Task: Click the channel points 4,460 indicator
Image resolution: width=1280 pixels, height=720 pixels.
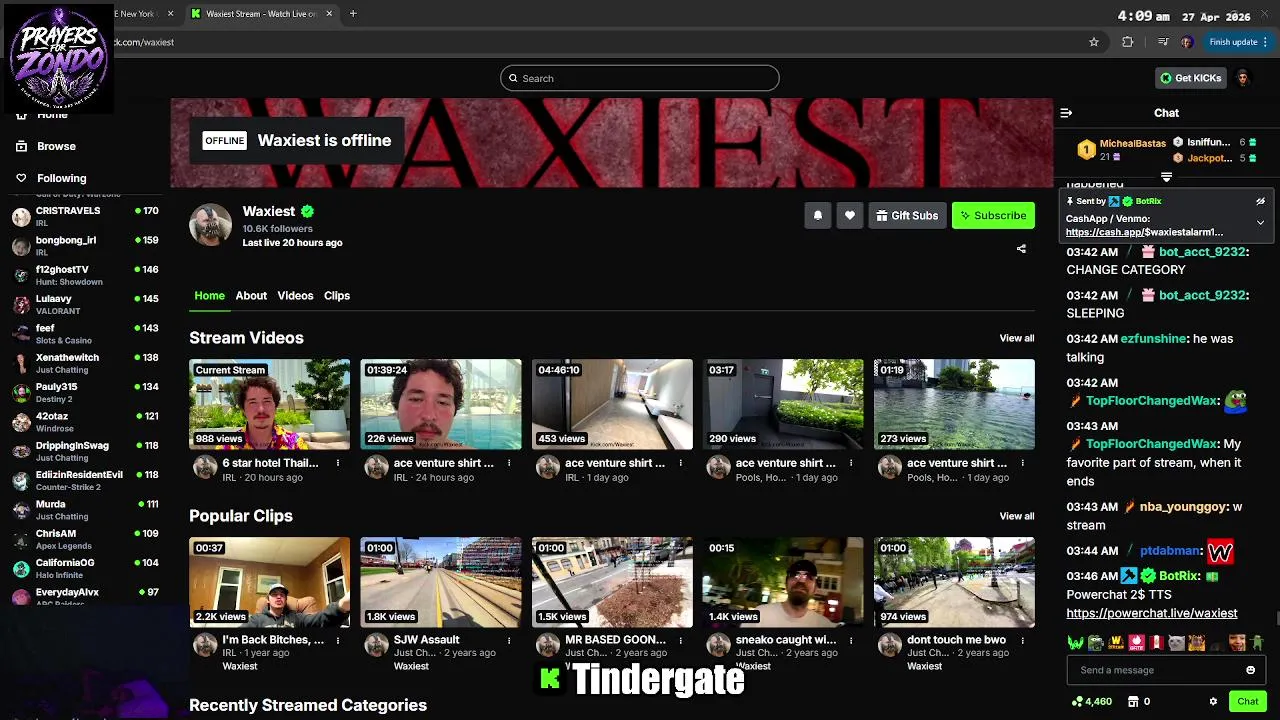Action: coord(1091,702)
